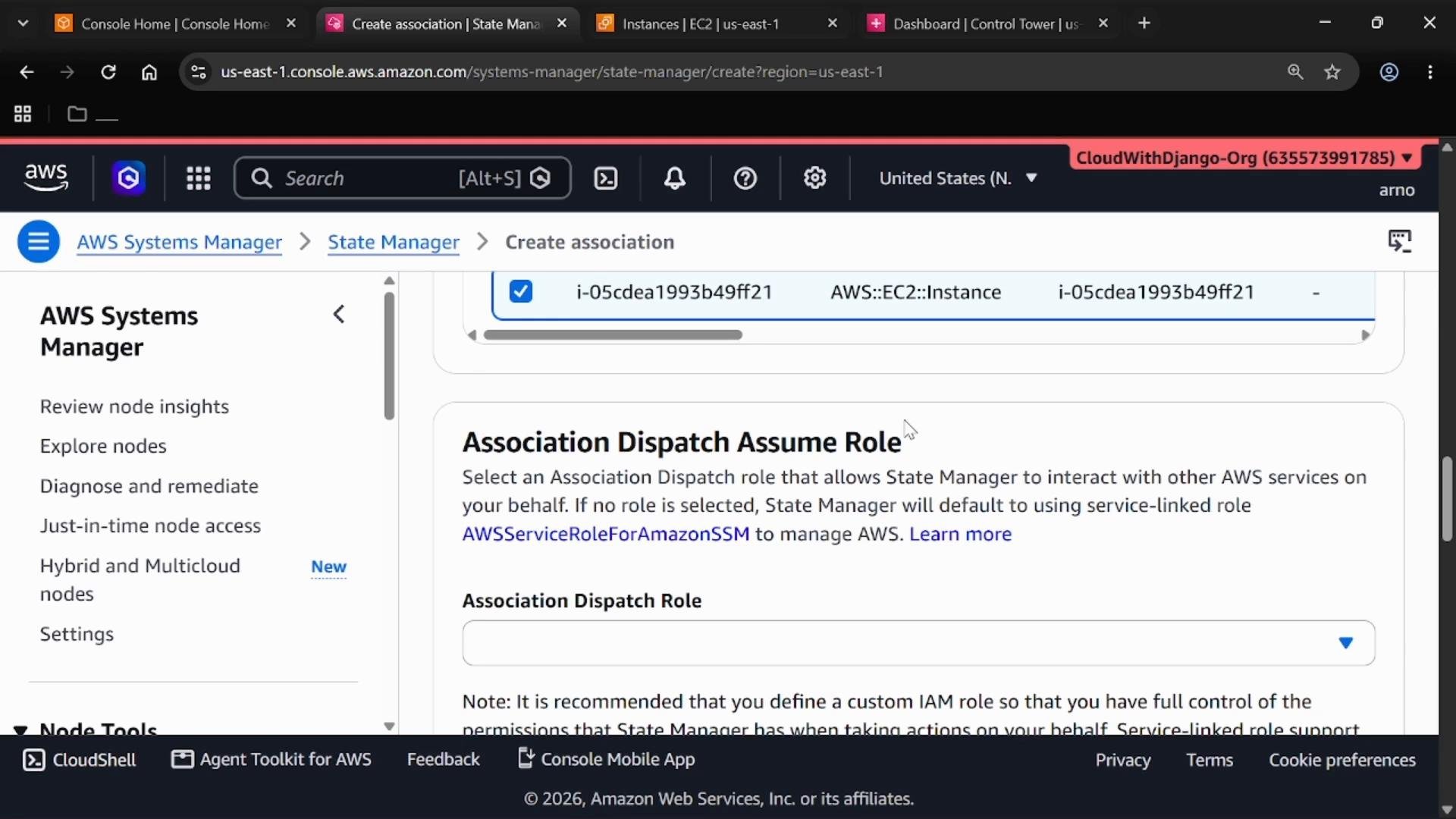Image resolution: width=1456 pixels, height=819 pixels.
Task: Open Explore nodes in sidebar
Action: tap(103, 446)
